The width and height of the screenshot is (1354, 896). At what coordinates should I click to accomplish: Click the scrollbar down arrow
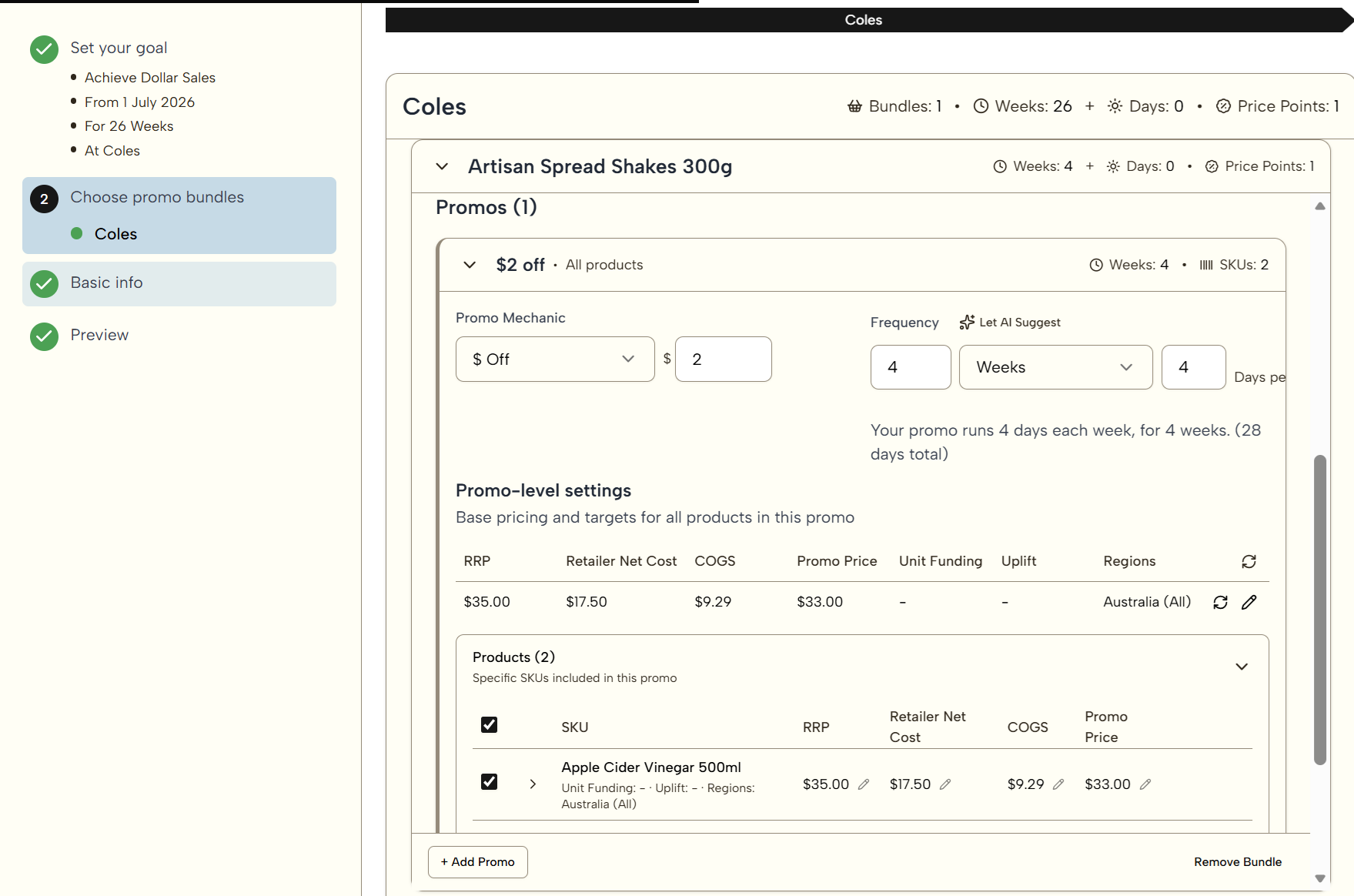(x=1320, y=878)
